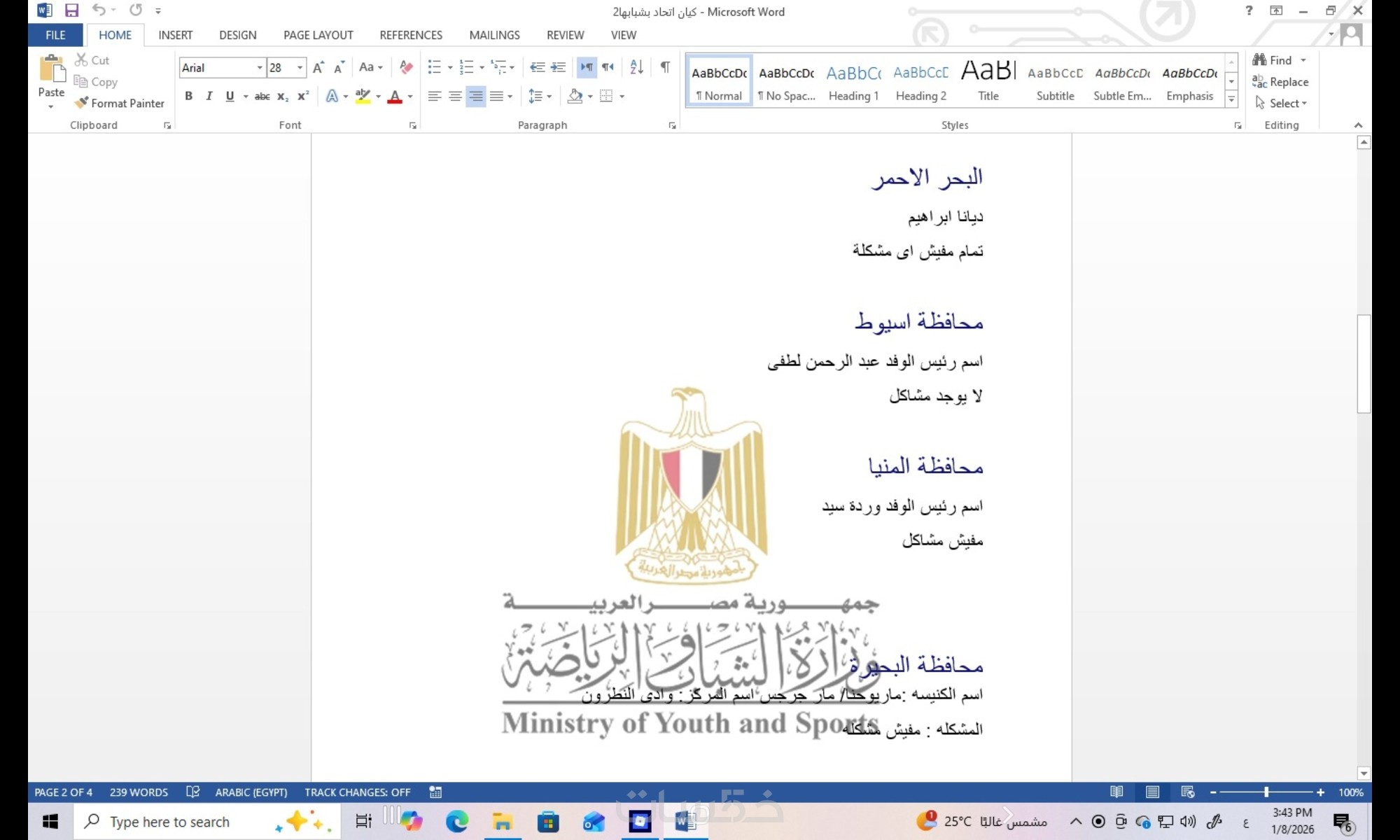Expand the Styles gallery more arrow
The image size is (1400, 840).
tap(1231, 100)
